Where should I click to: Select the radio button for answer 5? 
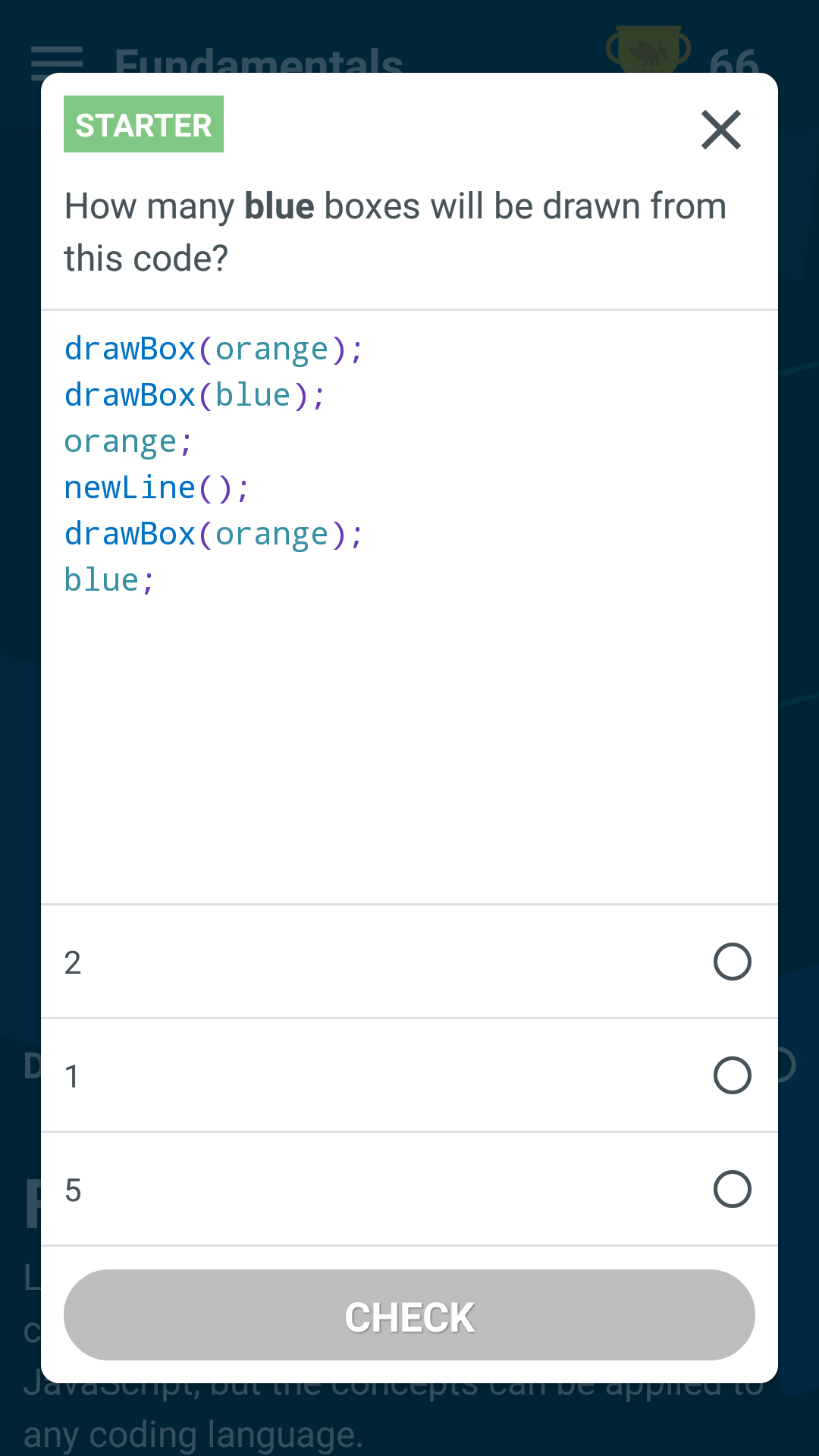[x=732, y=1189]
